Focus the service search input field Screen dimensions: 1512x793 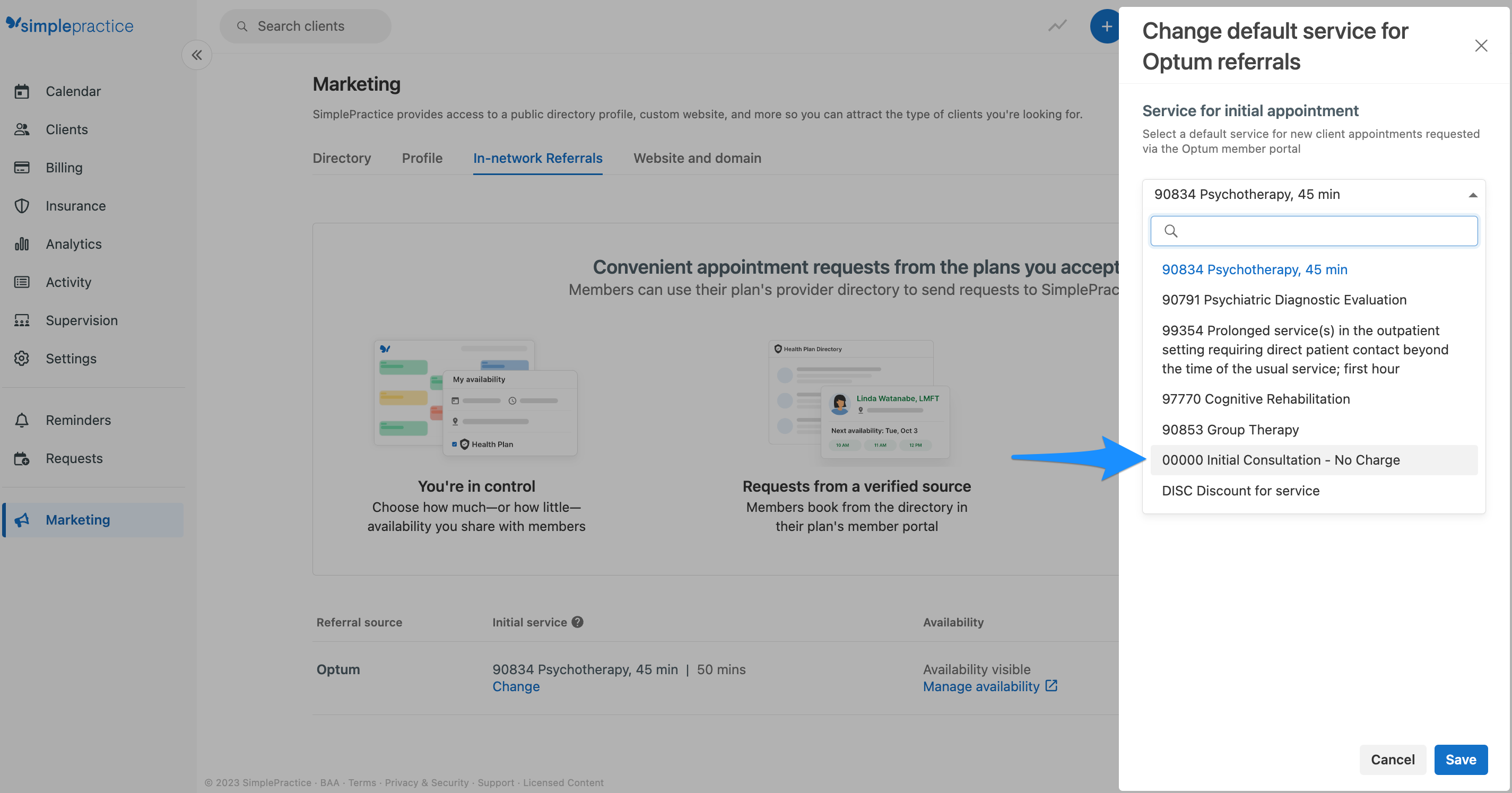pos(1314,231)
